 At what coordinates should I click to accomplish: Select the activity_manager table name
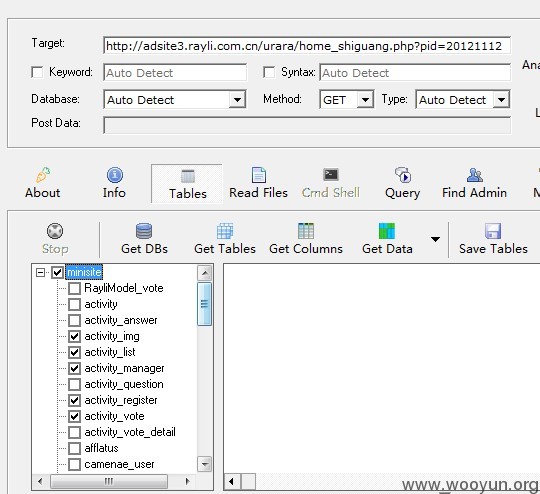[124, 368]
